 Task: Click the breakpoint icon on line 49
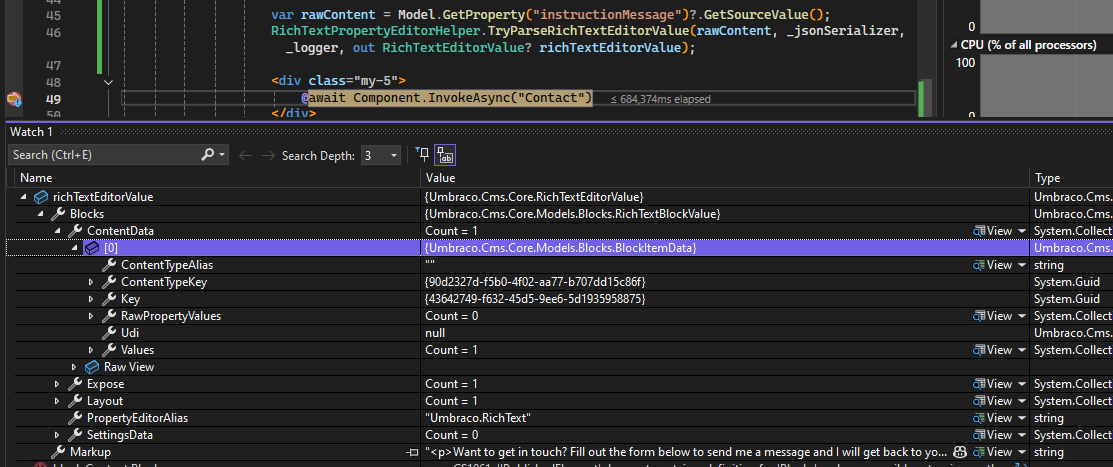(x=14, y=99)
